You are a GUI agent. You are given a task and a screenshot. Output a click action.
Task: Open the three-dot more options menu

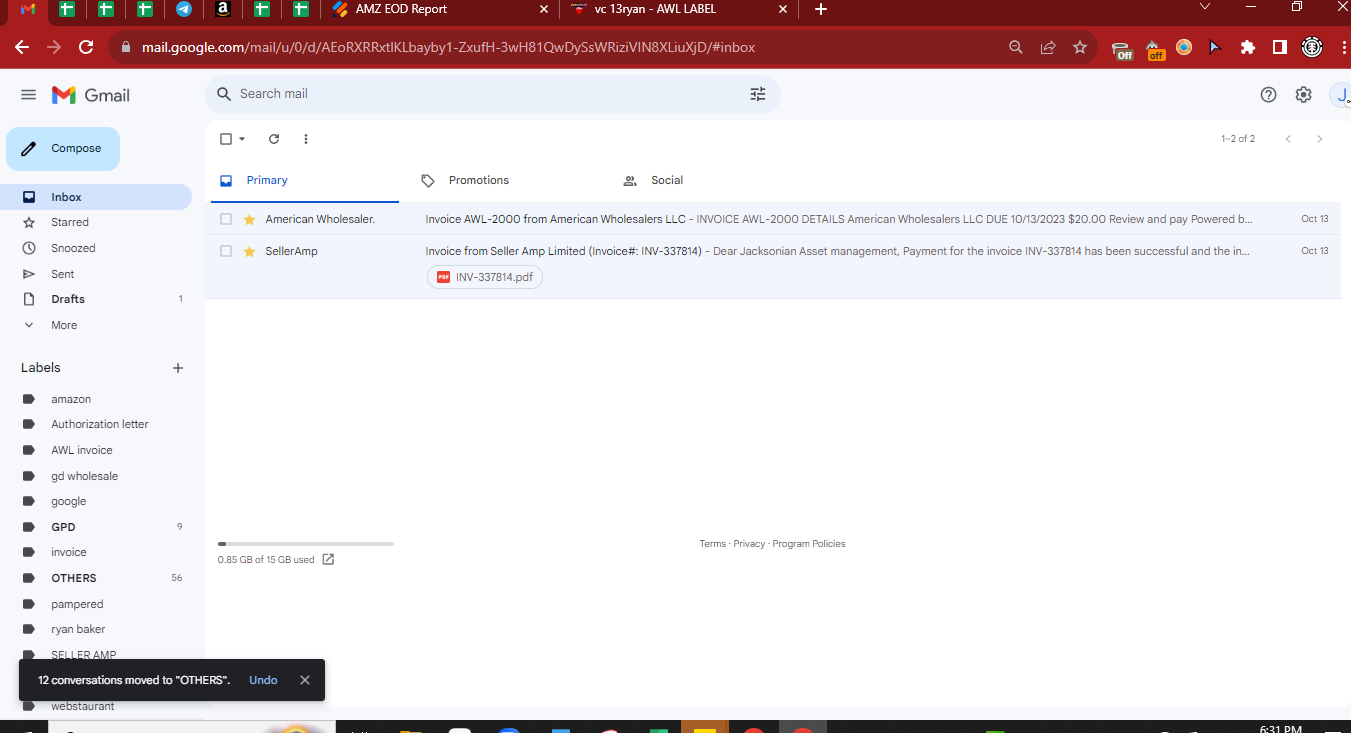point(306,139)
